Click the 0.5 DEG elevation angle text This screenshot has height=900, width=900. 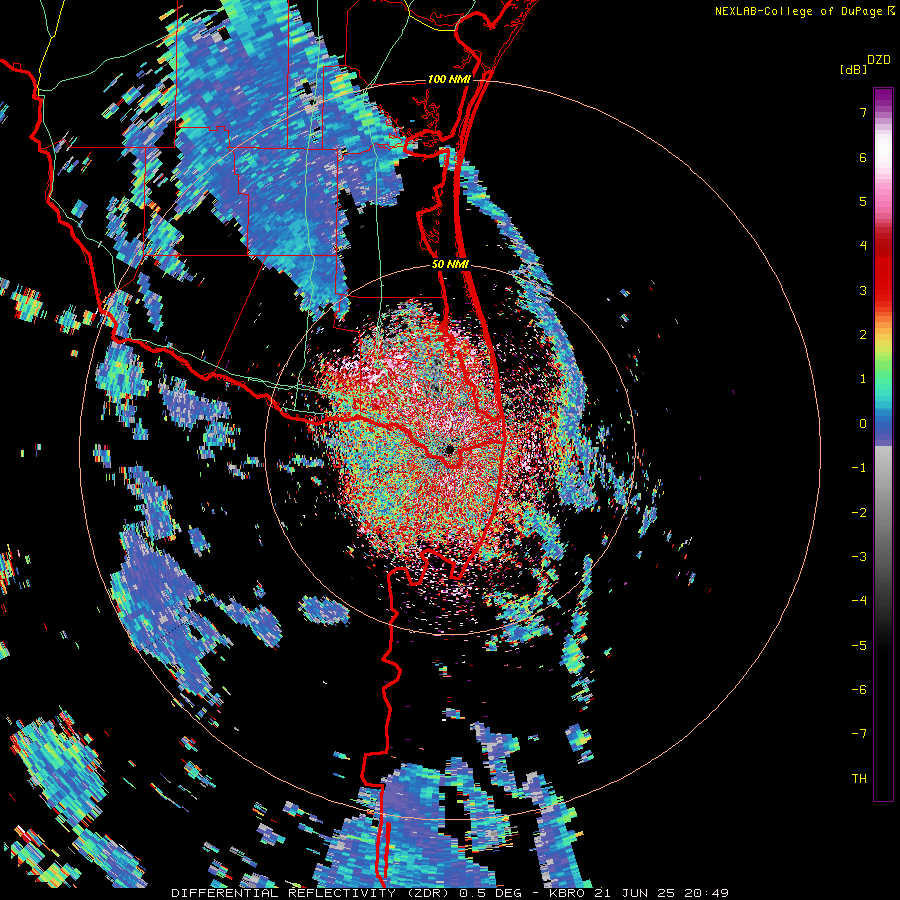[x=491, y=893]
